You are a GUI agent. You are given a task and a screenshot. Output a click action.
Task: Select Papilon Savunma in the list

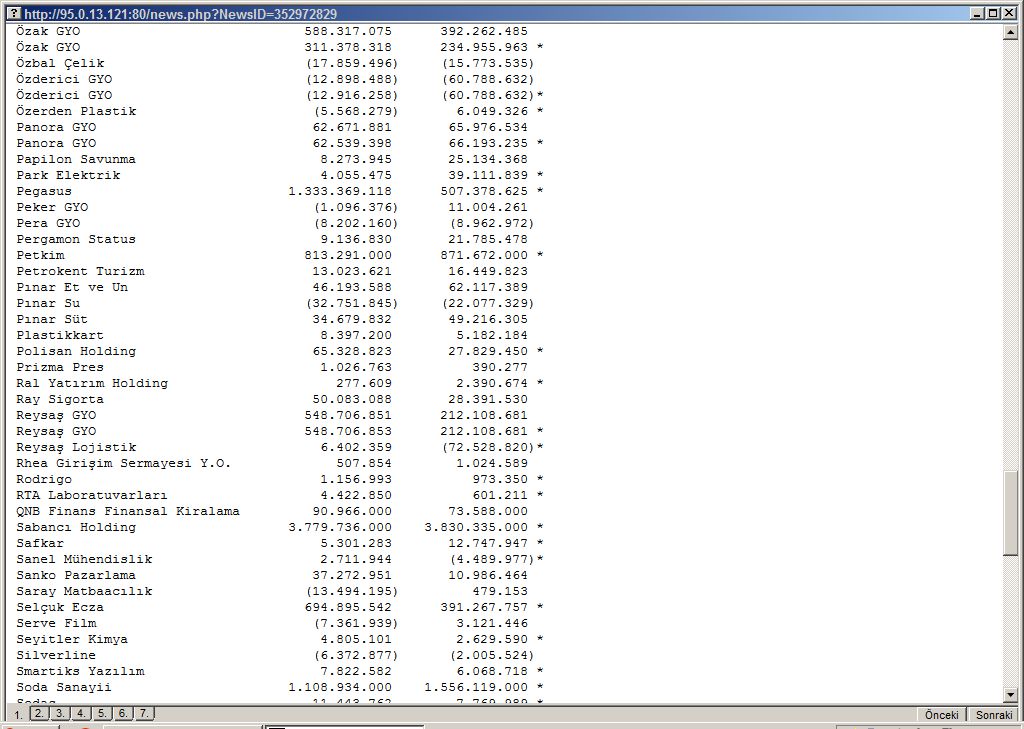76,159
